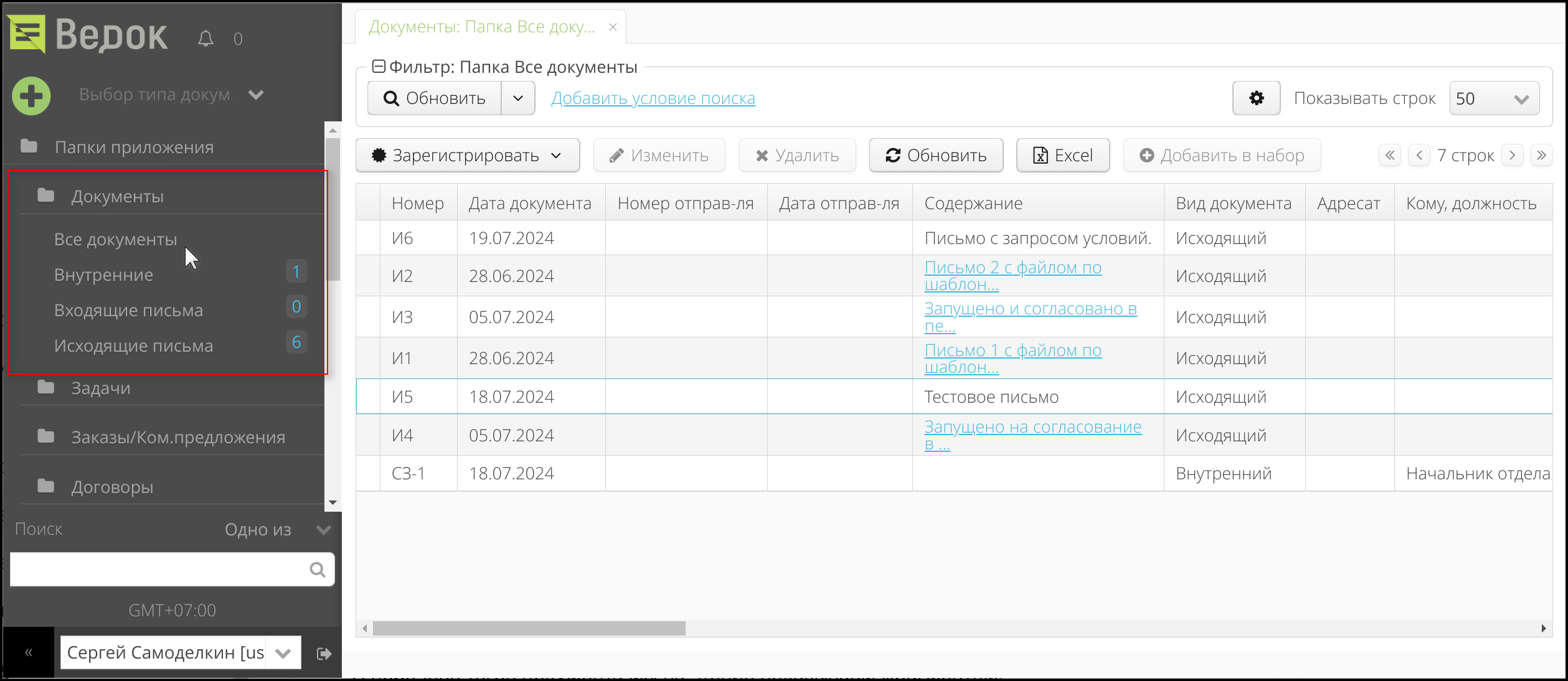Refresh the list with the circular arrows icon
The height and width of the screenshot is (681, 1568).
pyautogui.click(x=894, y=155)
